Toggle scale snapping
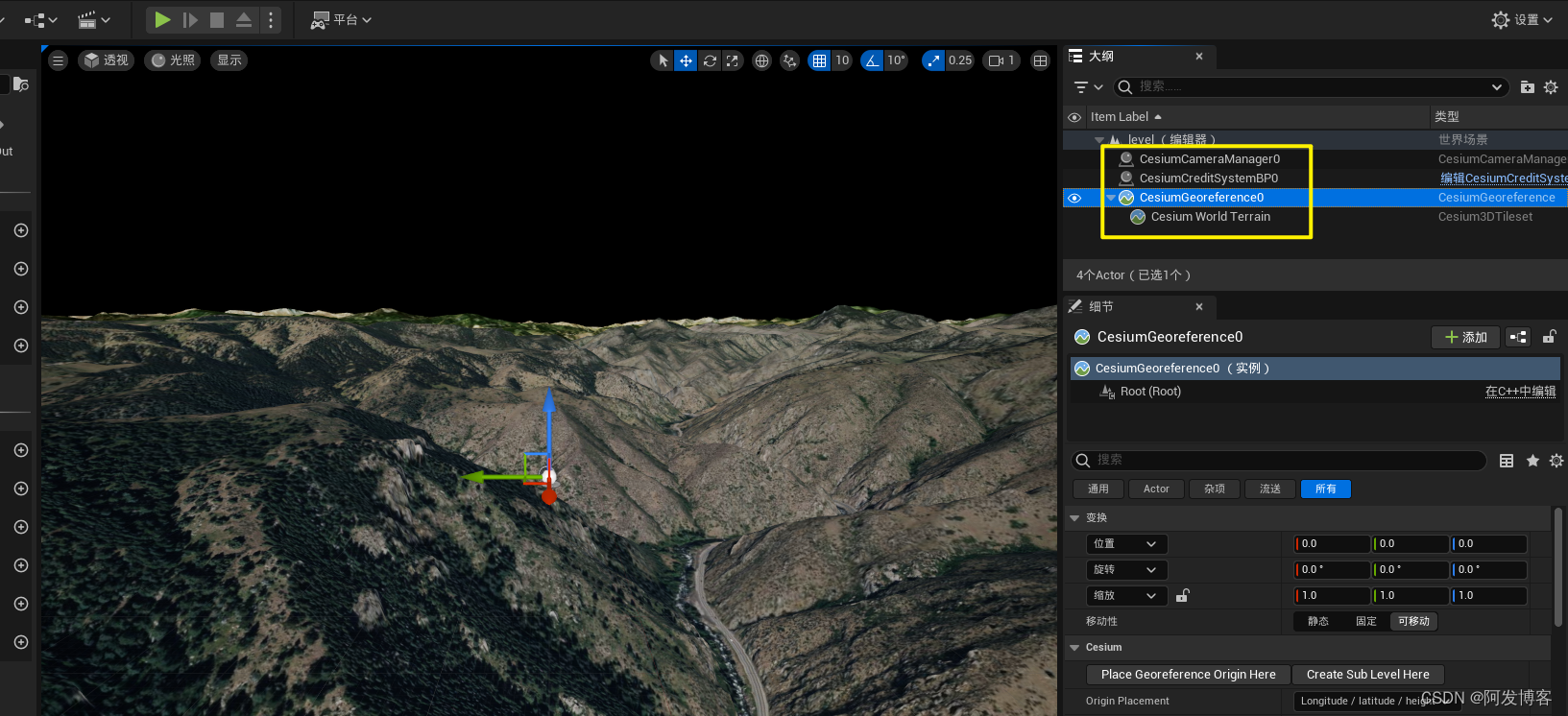Image resolution: width=1568 pixels, height=716 pixels. click(x=933, y=60)
